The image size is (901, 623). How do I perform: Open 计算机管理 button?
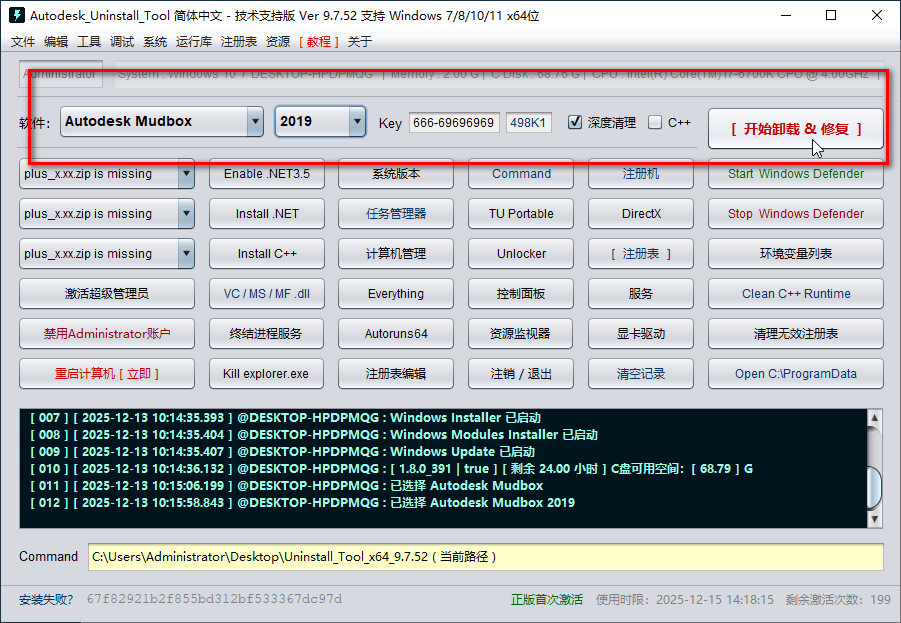(396, 253)
